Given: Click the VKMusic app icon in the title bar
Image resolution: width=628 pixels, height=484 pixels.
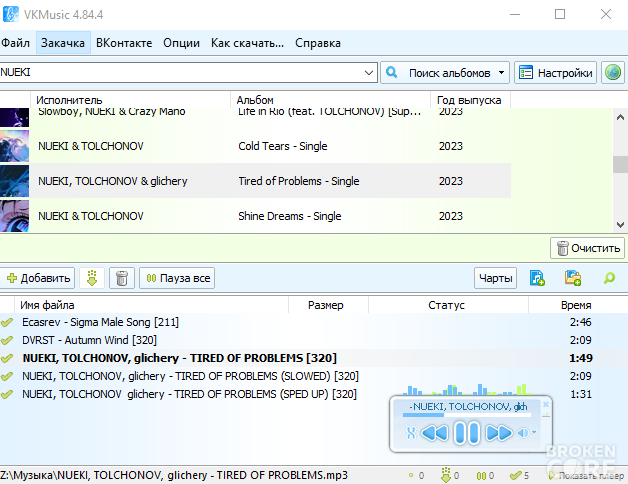Looking at the screenshot, I should pos(11,14).
